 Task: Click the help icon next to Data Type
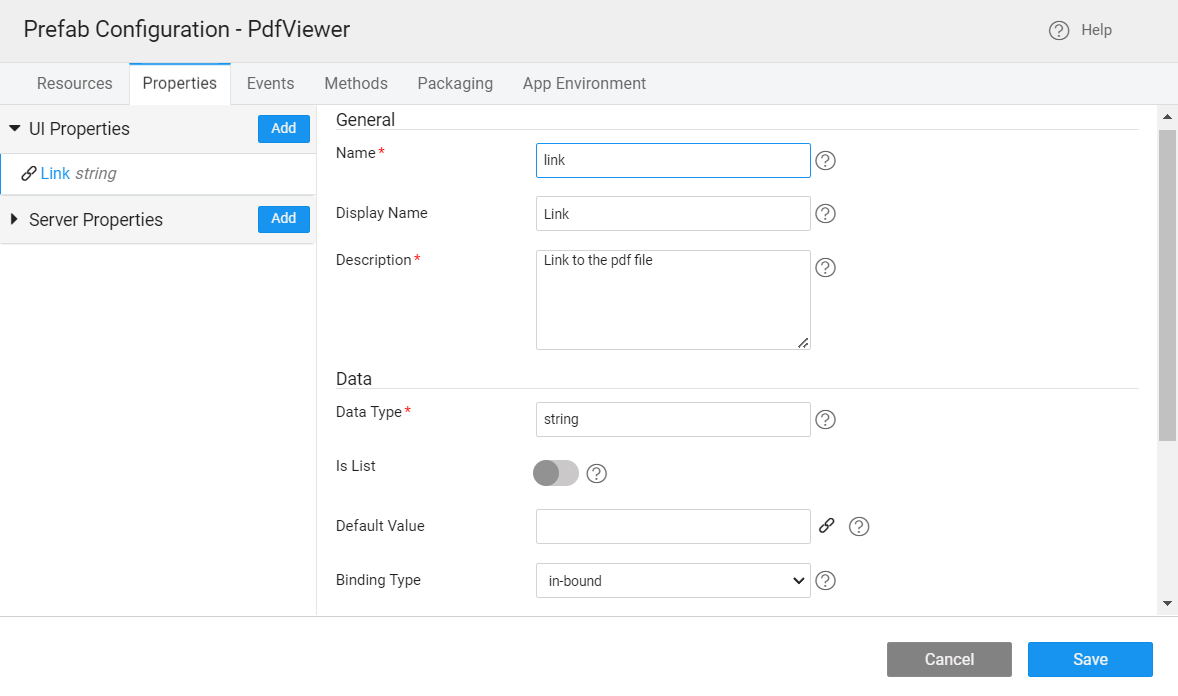pos(825,420)
